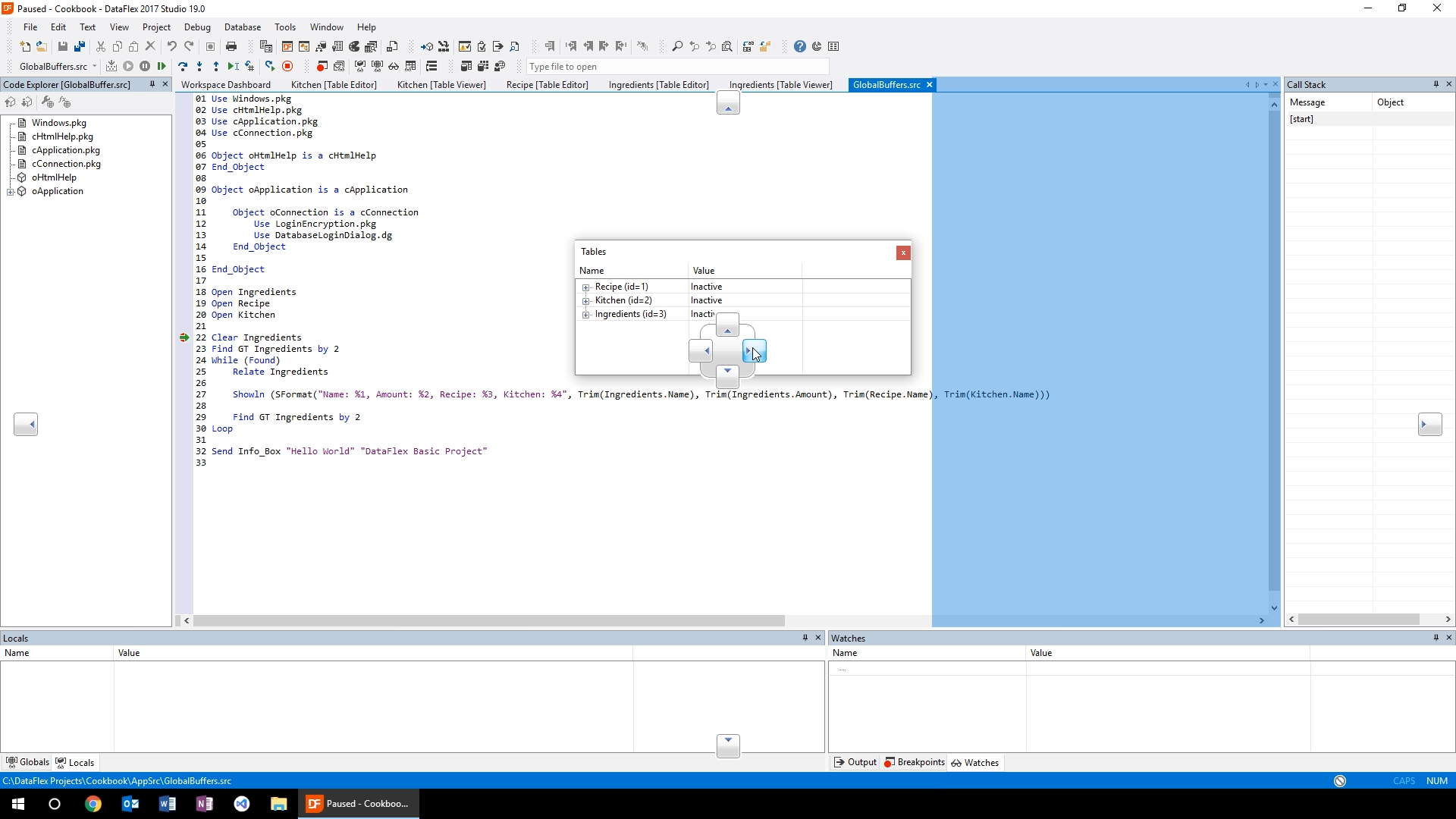The width and height of the screenshot is (1456, 819).
Task: Open the GlobalBuffers.src project dropdown
Action: point(94,67)
